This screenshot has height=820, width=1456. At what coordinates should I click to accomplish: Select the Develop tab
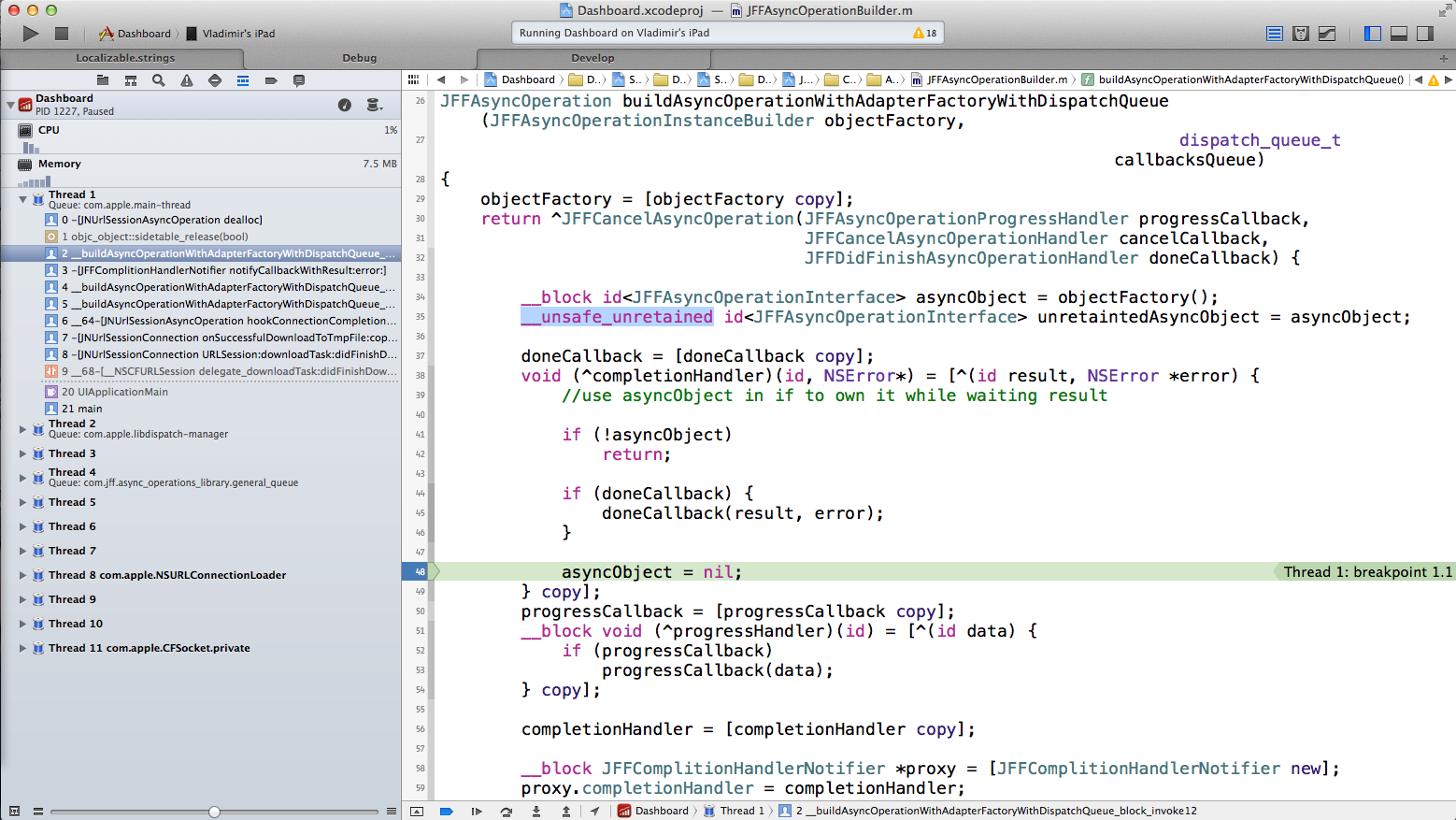click(592, 58)
